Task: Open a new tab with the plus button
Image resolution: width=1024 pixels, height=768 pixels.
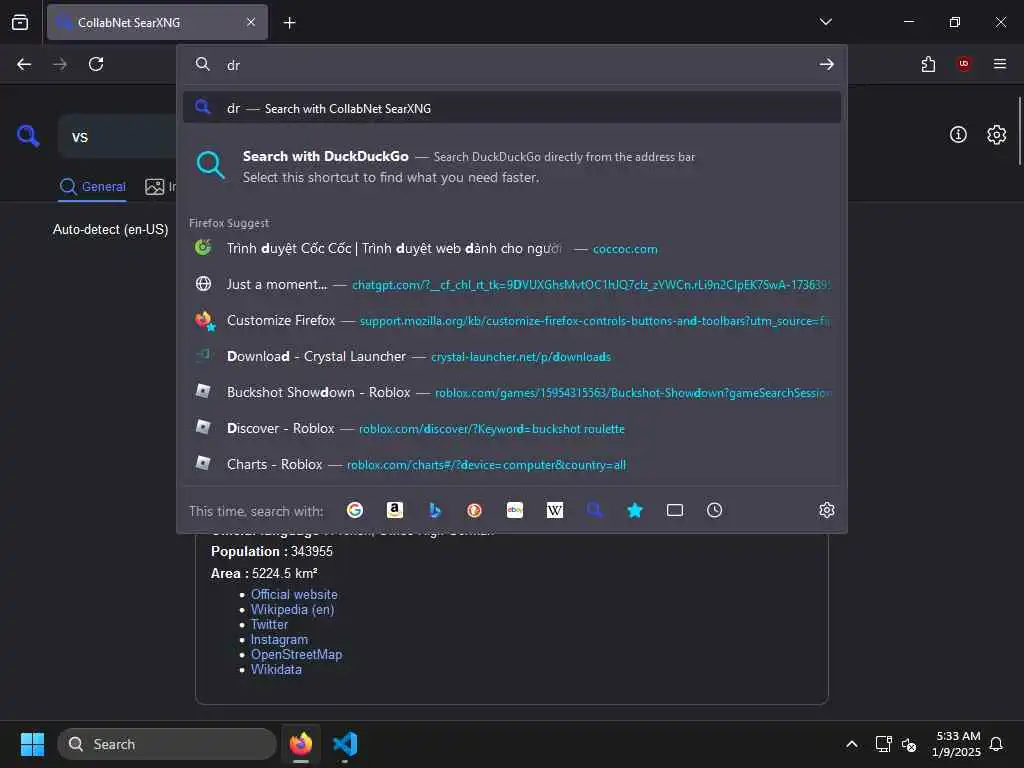Action: click(289, 23)
